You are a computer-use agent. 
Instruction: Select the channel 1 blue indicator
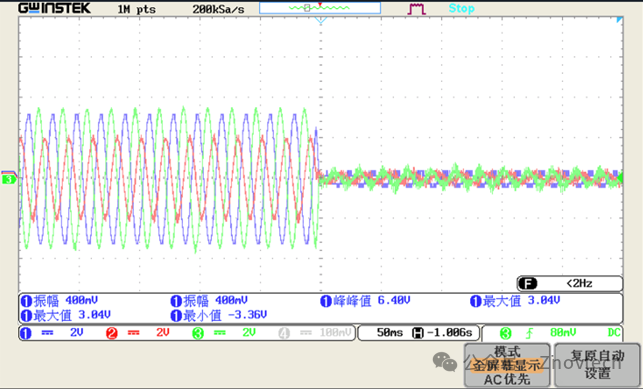tap(25, 333)
